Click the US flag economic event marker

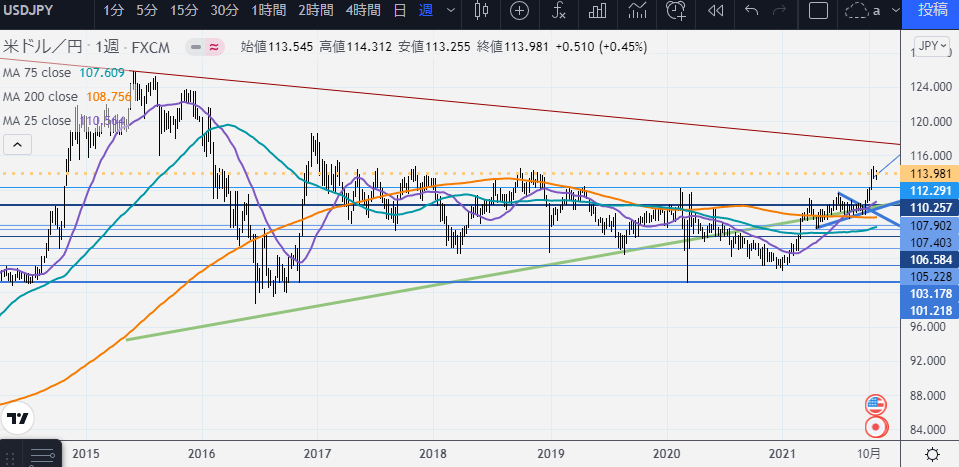876,405
